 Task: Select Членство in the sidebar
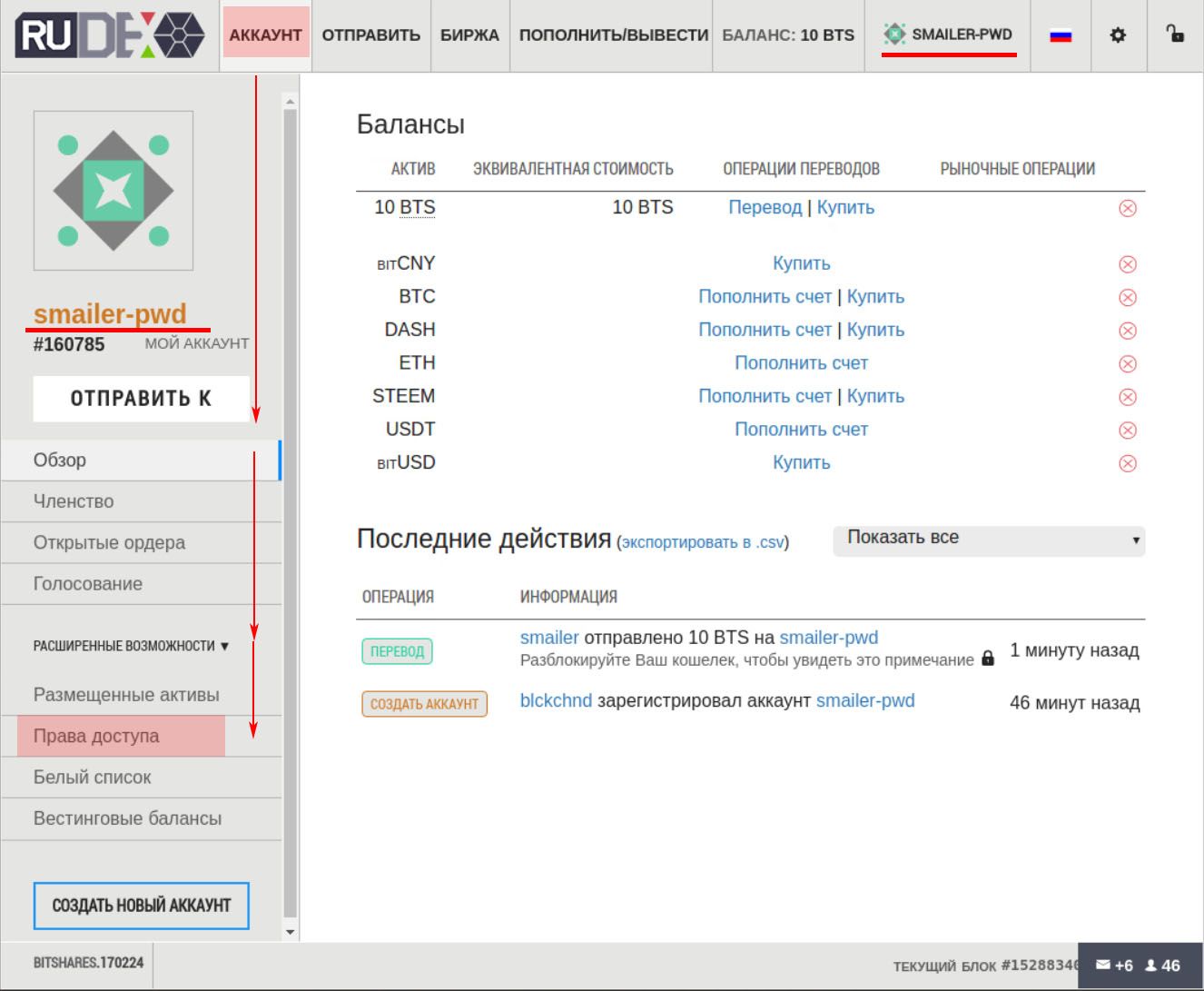(141, 501)
